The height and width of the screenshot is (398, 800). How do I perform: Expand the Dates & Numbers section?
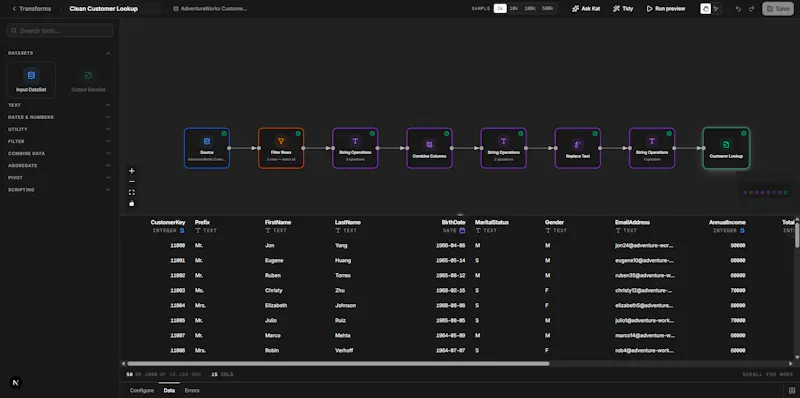pyautogui.click(x=60, y=117)
